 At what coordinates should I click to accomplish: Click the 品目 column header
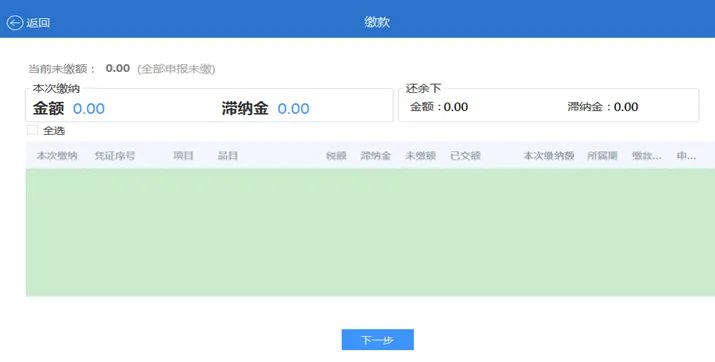228,155
